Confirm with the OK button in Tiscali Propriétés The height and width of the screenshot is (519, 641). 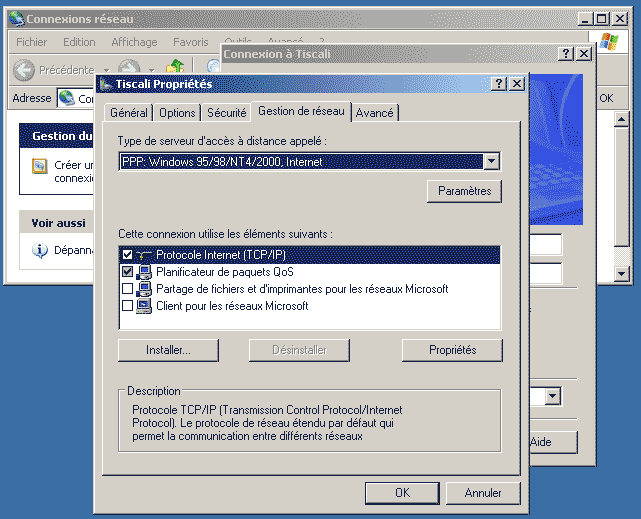[x=402, y=493]
